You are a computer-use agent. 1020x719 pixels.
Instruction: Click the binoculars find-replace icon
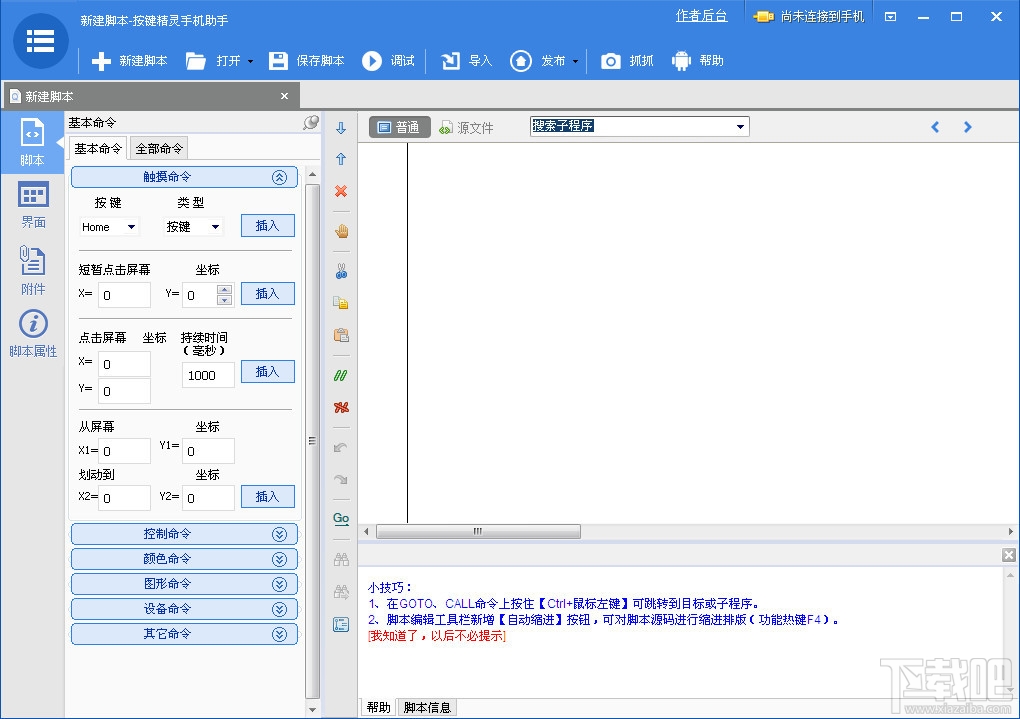341,591
